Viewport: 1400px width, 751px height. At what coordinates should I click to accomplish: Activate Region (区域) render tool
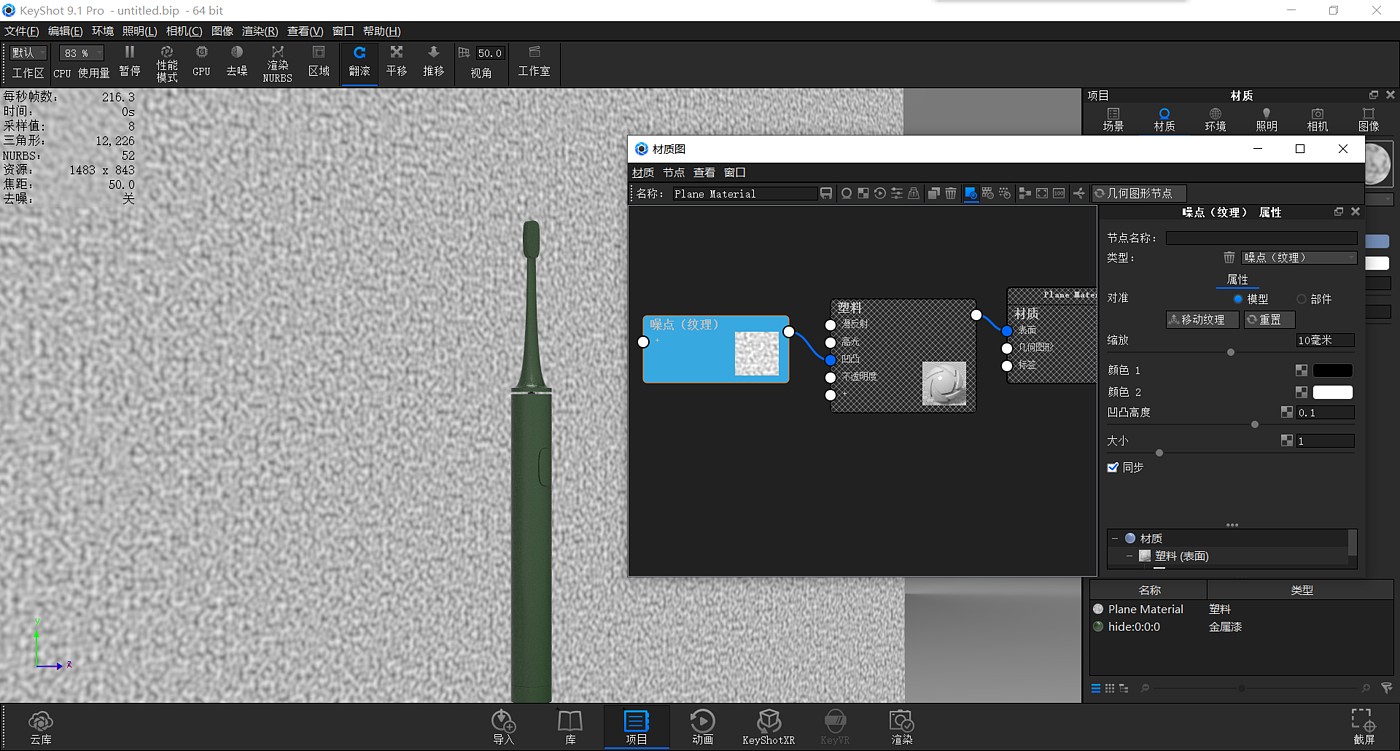[319, 61]
